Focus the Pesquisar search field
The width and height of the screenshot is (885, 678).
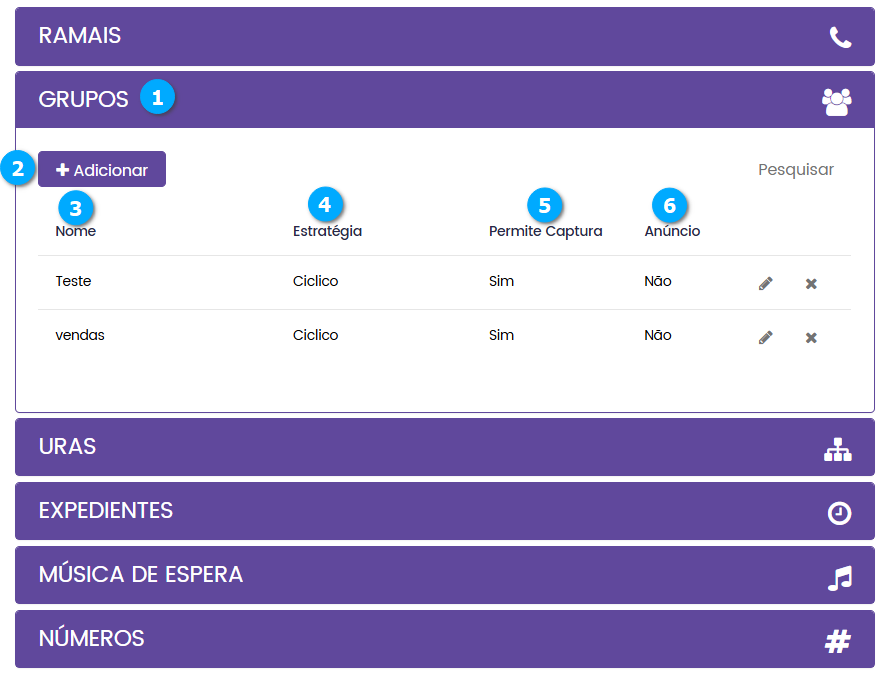[x=795, y=170]
